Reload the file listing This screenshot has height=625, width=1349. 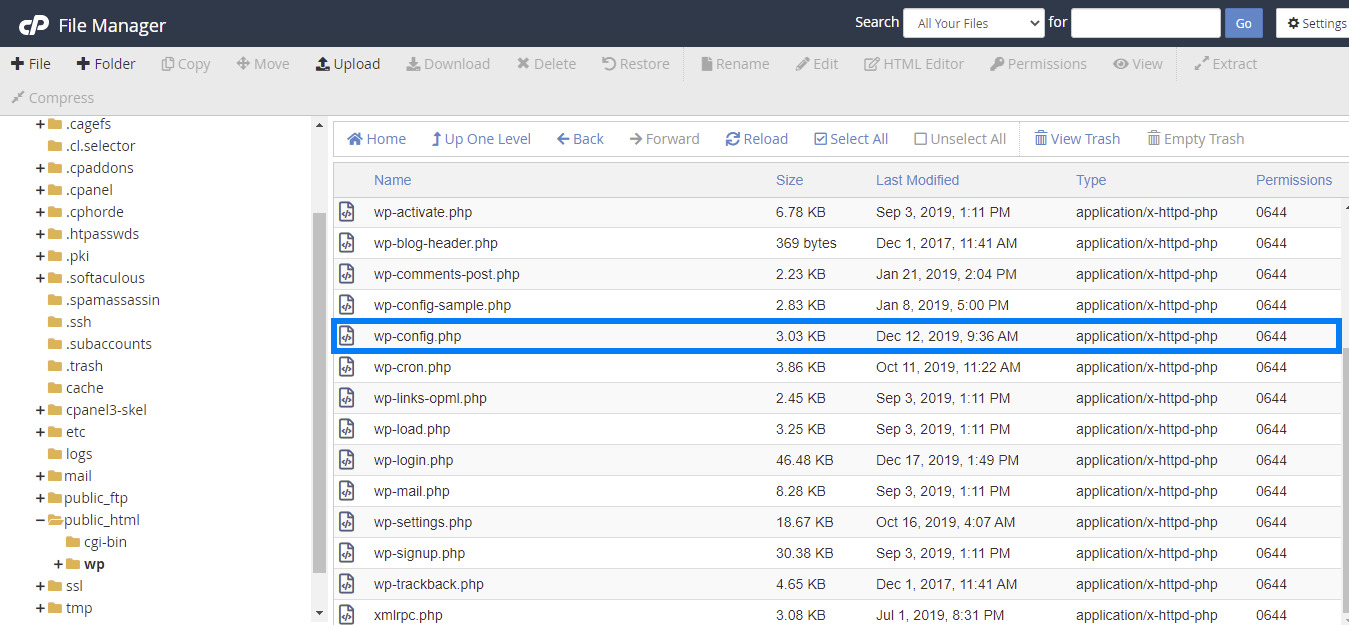756,139
